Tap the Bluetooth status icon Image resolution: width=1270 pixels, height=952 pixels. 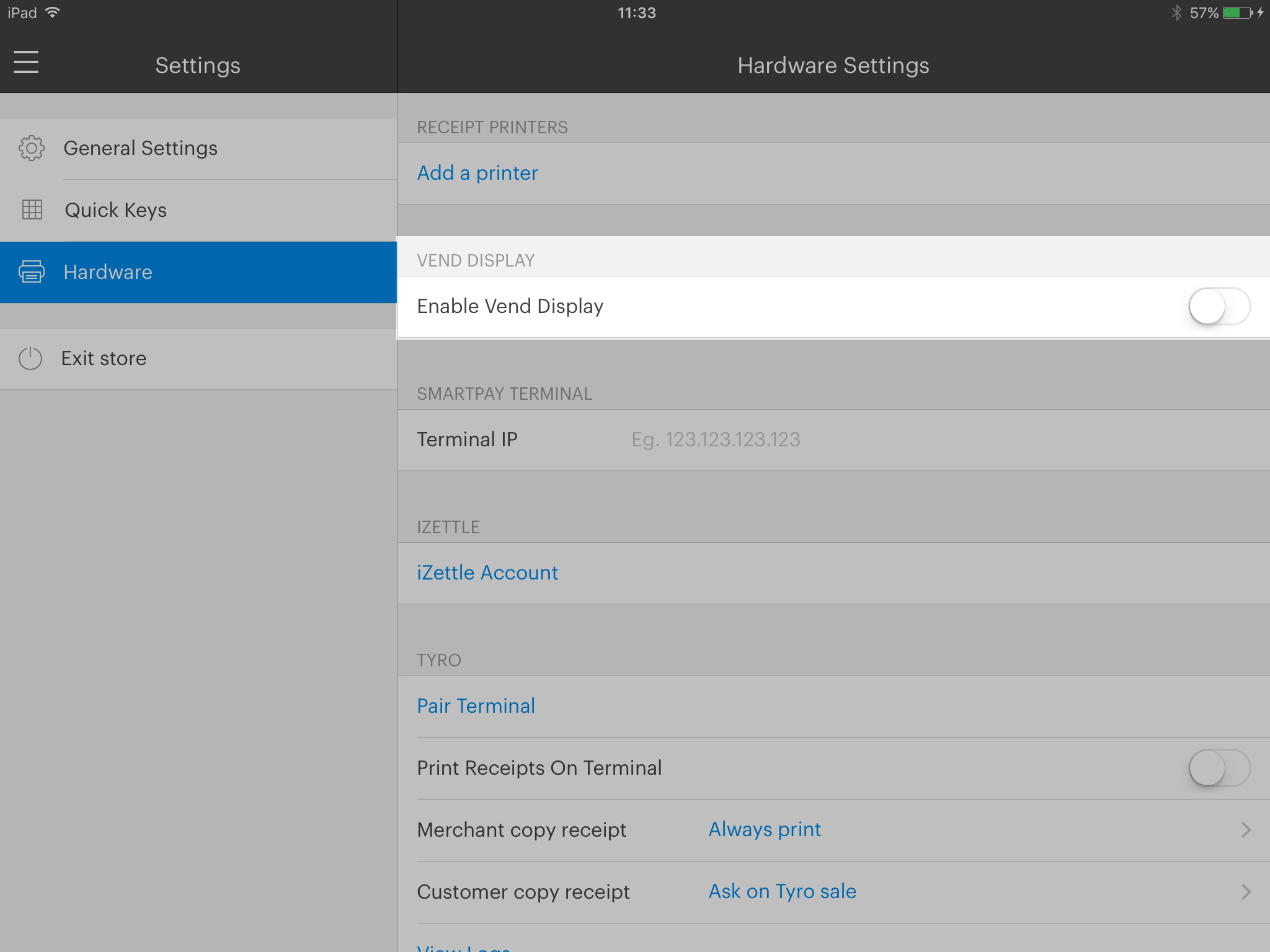tap(1176, 13)
